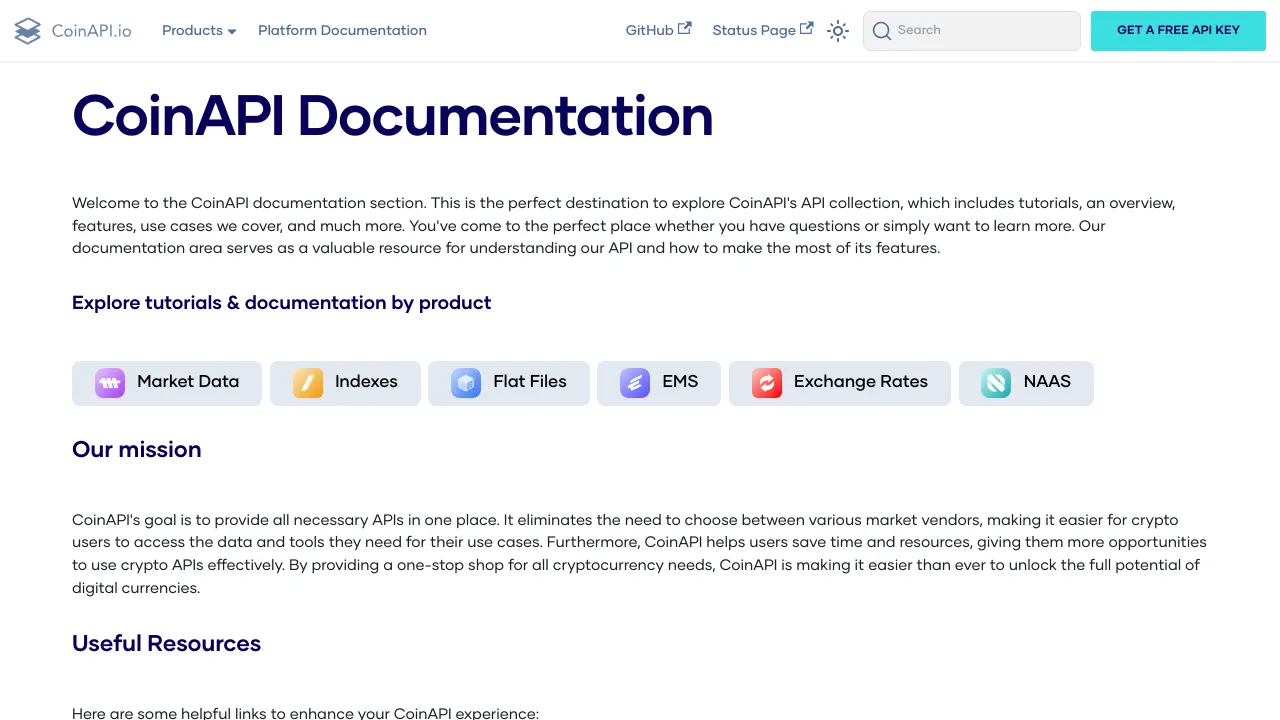Click the EMS product icon
This screenshot has height=720, width=1280.
[635, 383]
